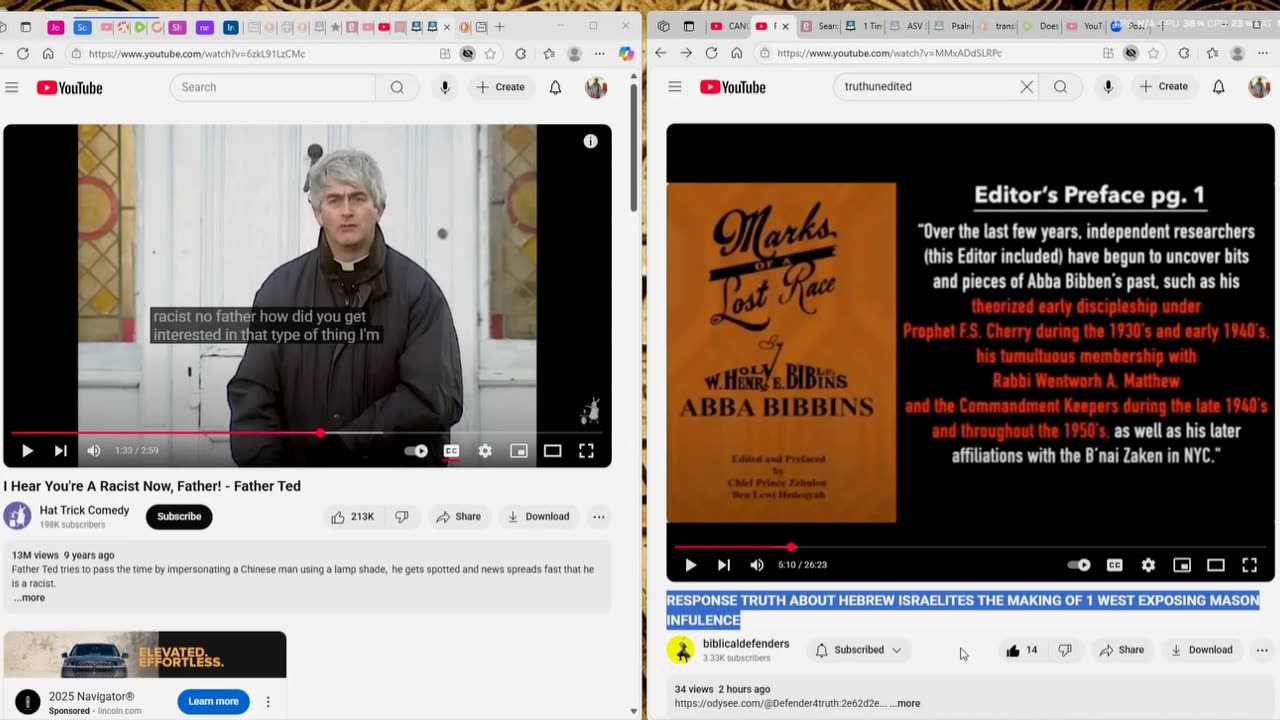Screen dimensions: 1280x720
Task: Switch to 'Psalm' tab in right browser
Action: [956, 26]
